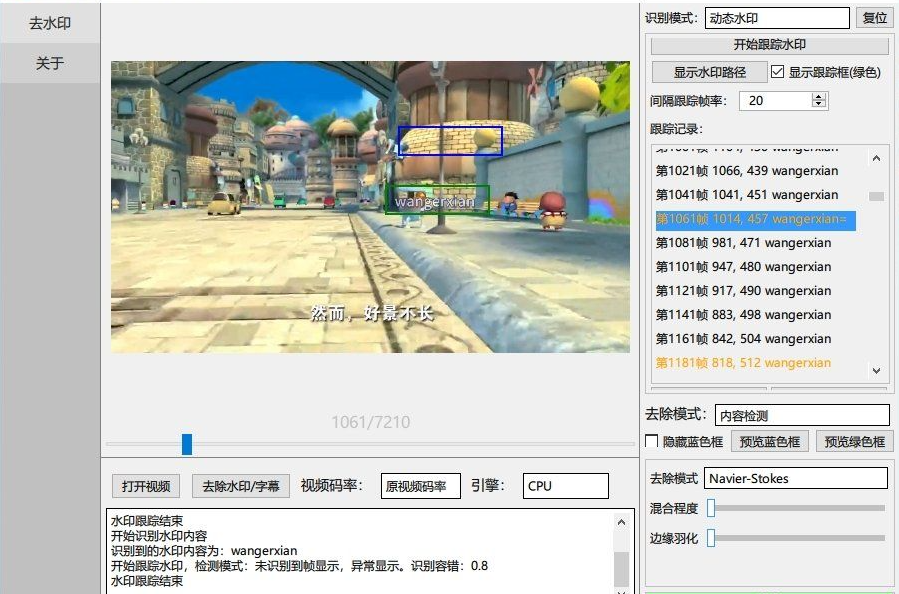Viewport: 899px width, 594px height.
Task: Increase 间隔跟踪帧率 with the up arrow
Action: click(819, 97)
